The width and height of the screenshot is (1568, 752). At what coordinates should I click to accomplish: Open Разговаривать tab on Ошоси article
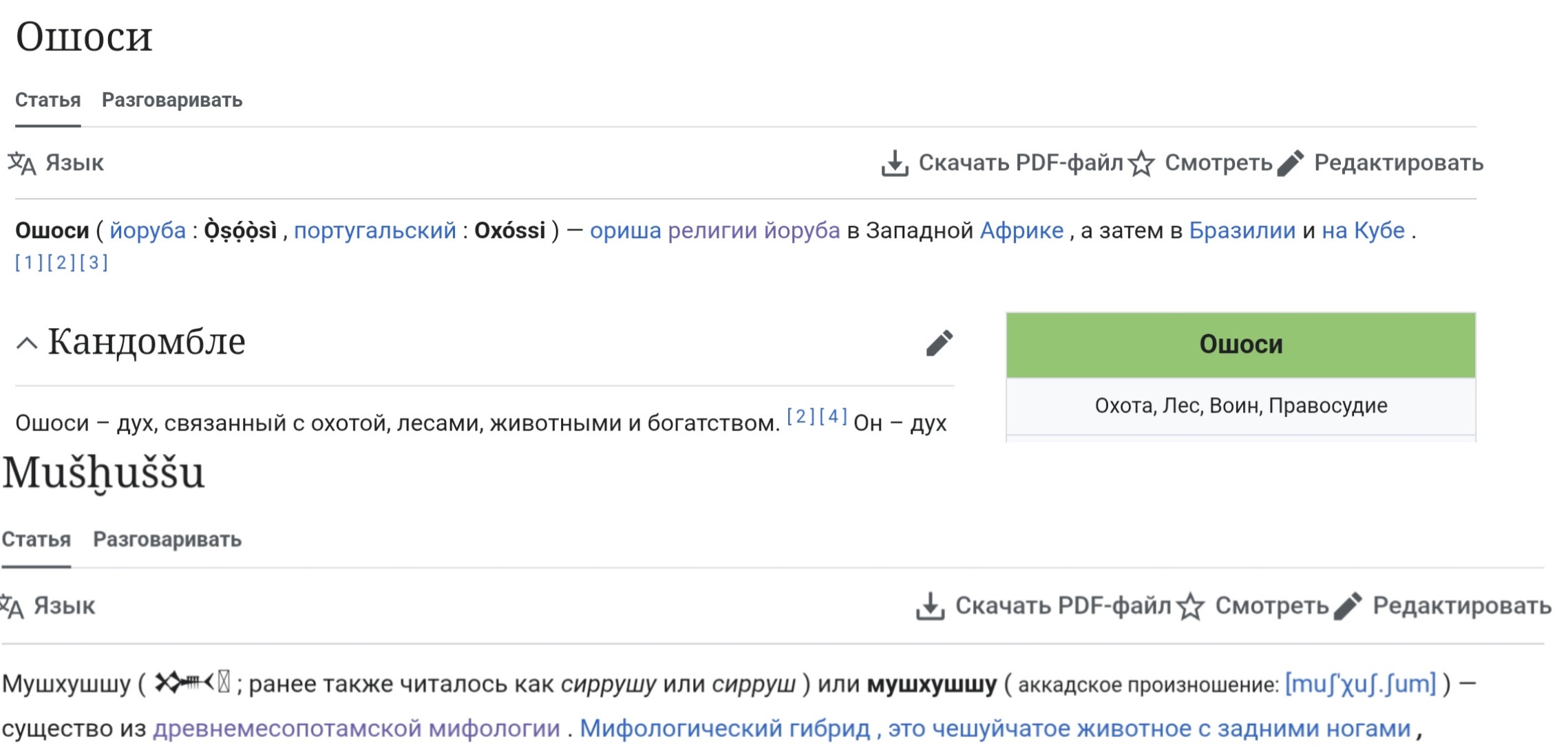(172, 100)
